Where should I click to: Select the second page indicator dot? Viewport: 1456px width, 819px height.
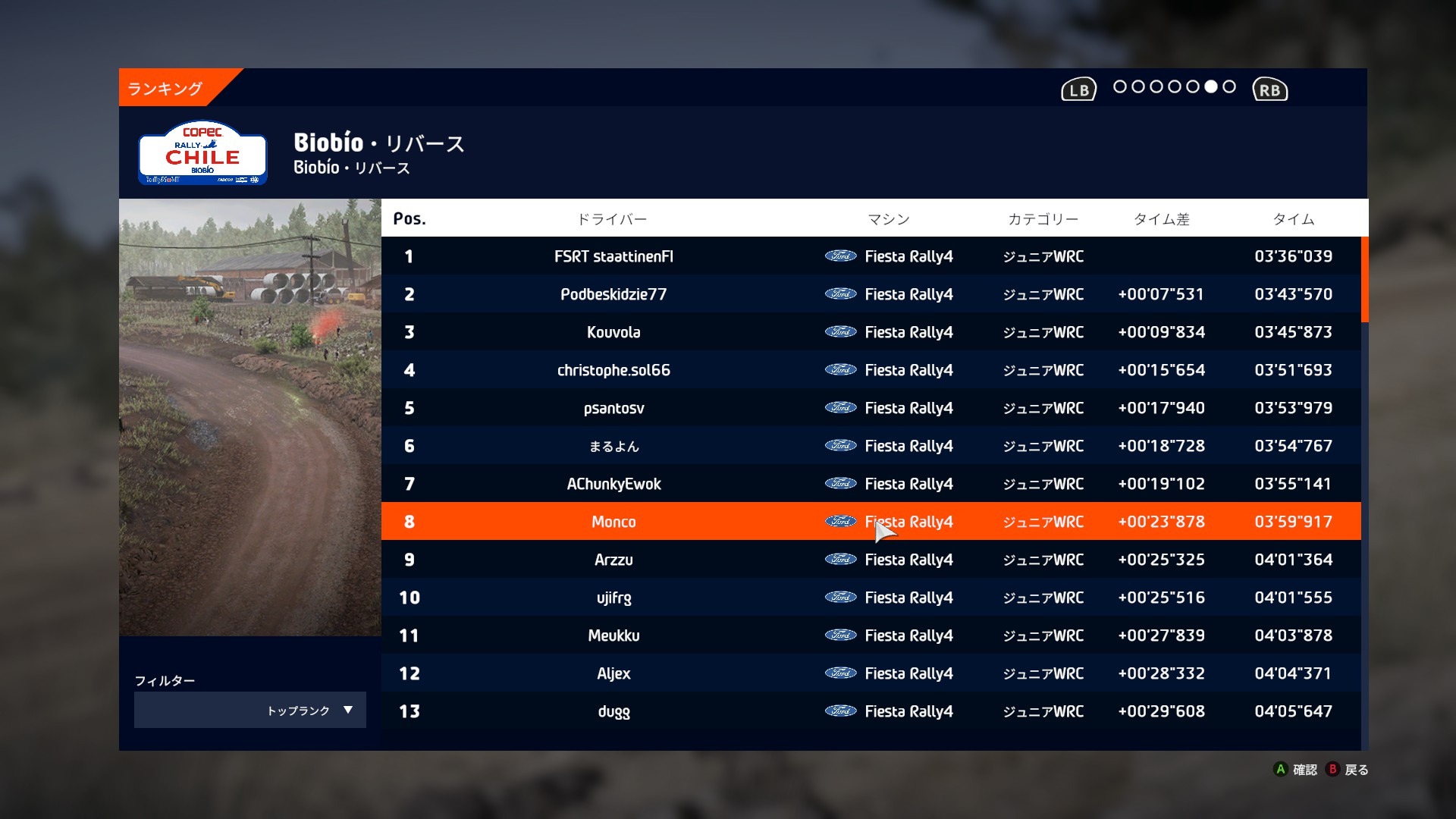click(1138, 86)
